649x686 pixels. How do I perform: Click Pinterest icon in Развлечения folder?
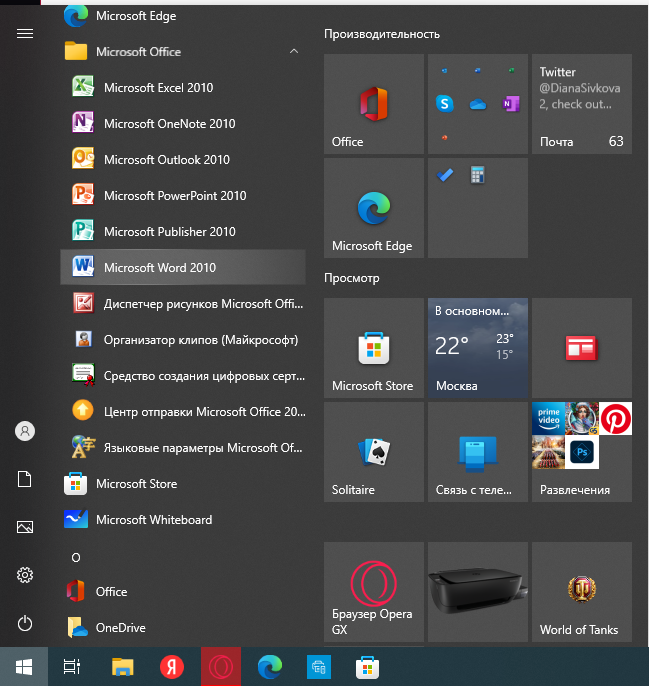pos(615,418)
